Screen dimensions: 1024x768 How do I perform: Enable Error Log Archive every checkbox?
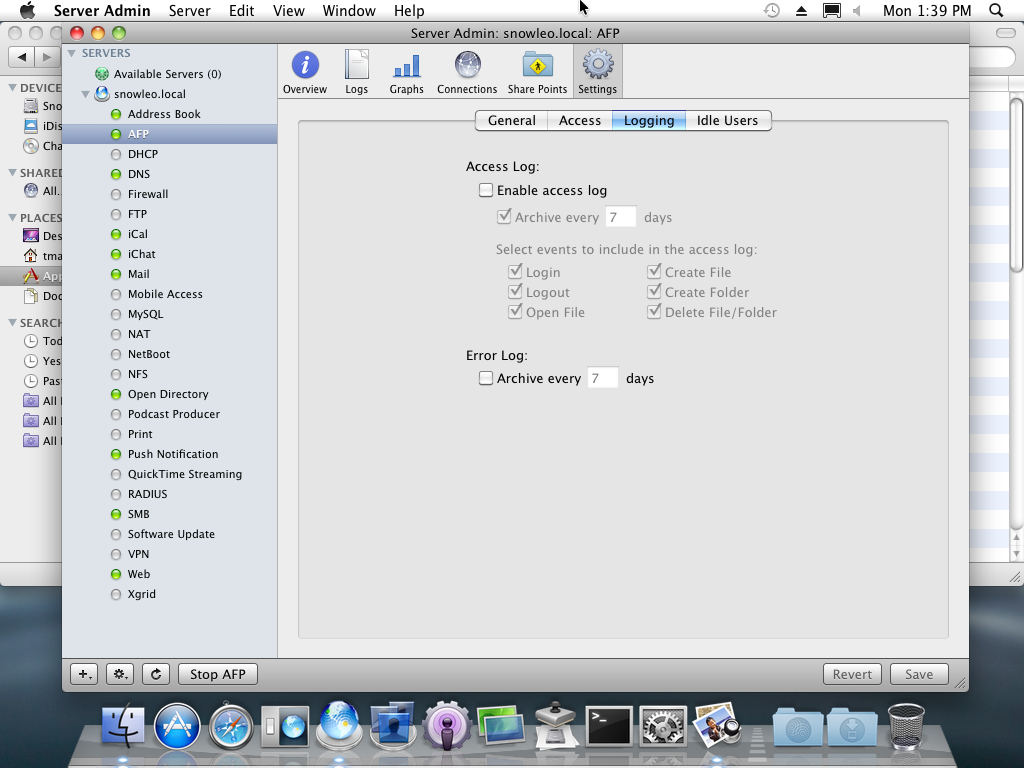pos(485,378)
